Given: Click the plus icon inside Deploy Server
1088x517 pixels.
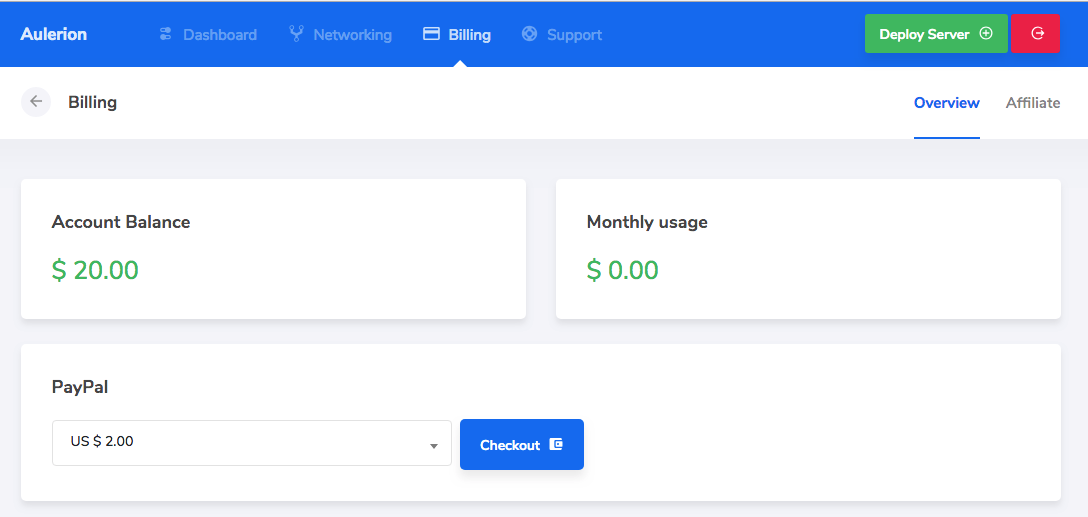Looking at the screenshot, I should click(986, 34).
